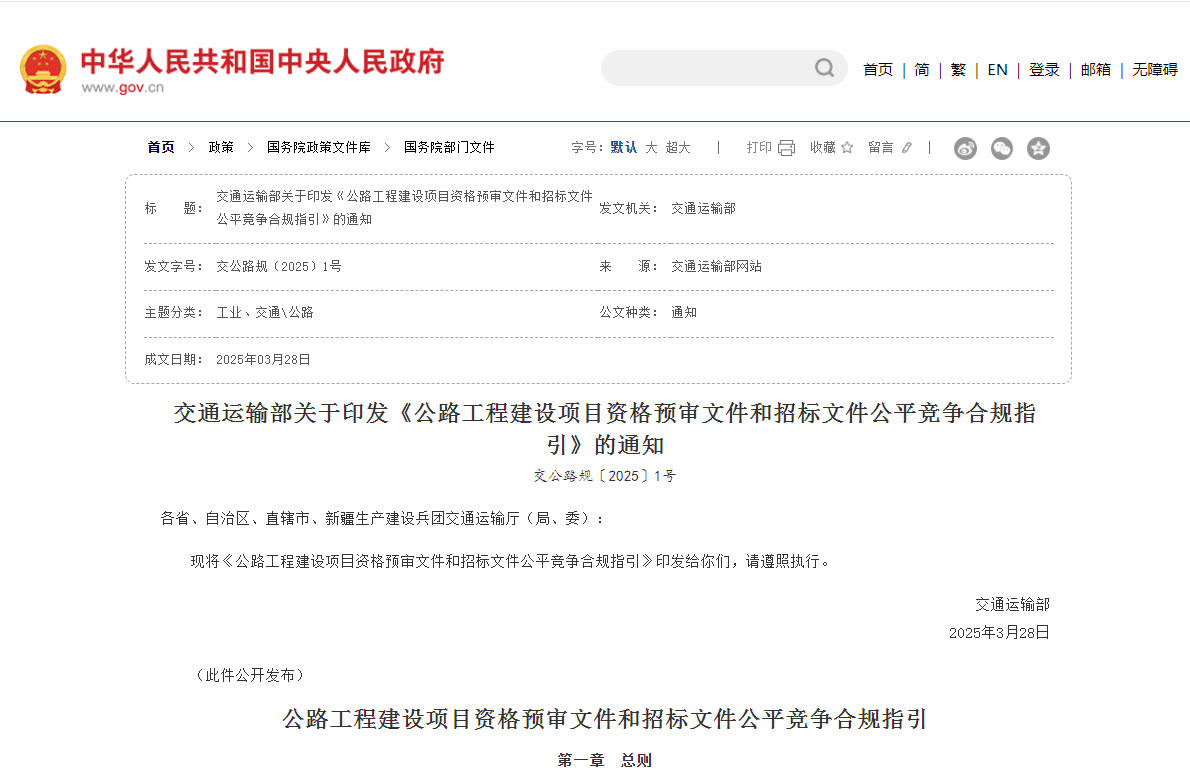Click the search magnifier icon

pyautogui.click(x=823, y=68)
